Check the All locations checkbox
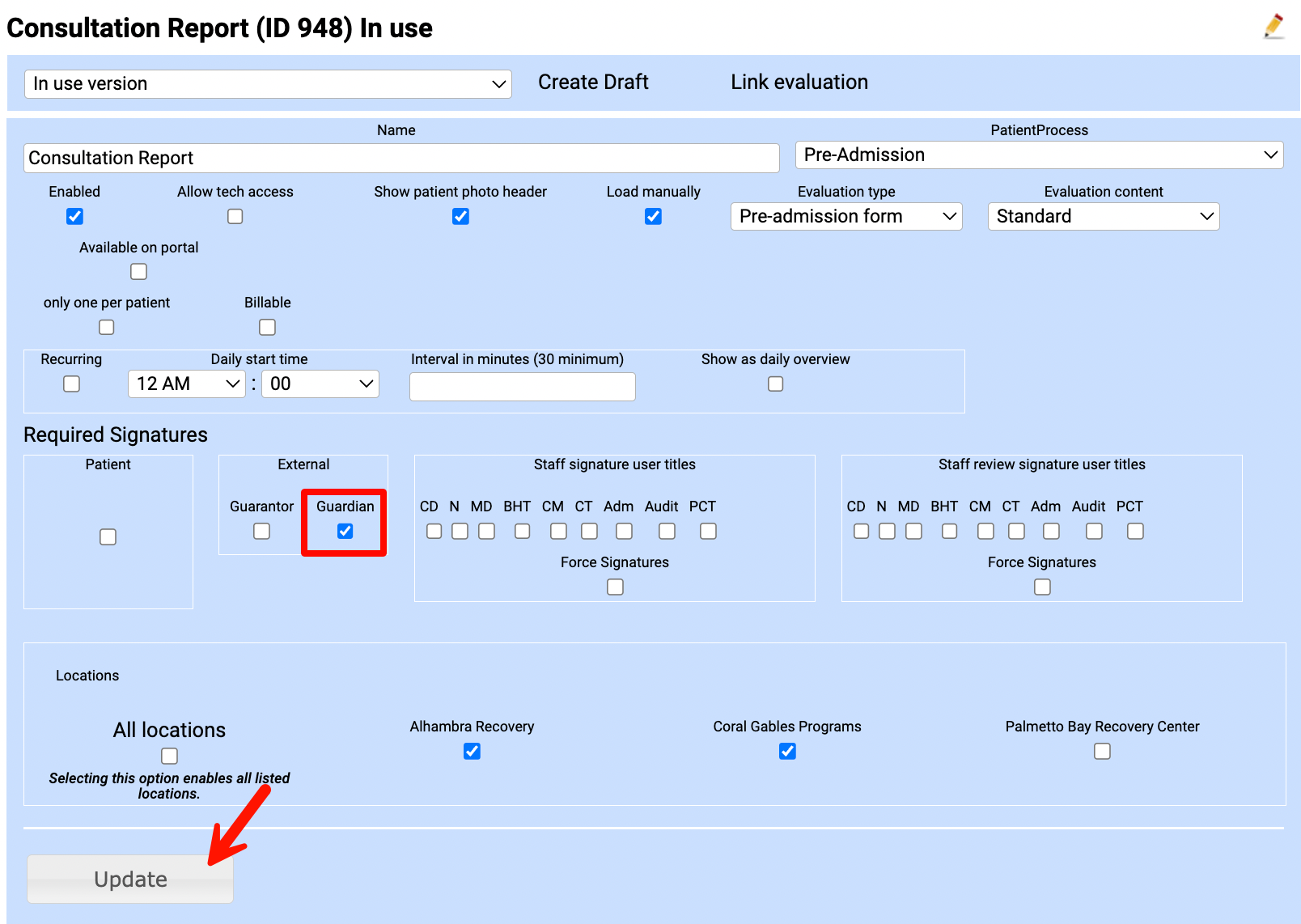The height and width of the screenshot is (924, 1301). 169,757
